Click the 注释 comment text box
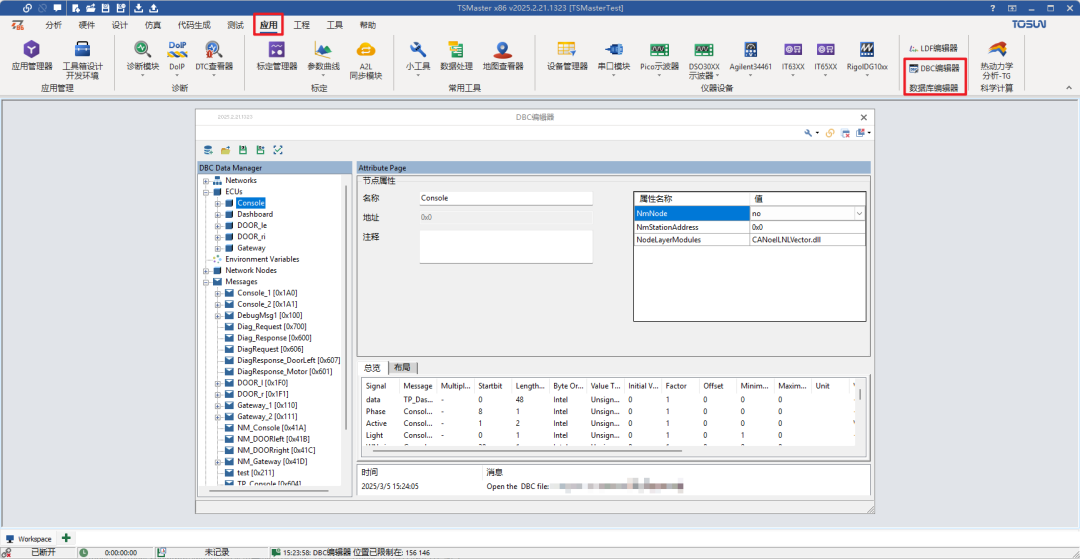The height and width of the screenshot is (559, 1080). (506, 246)
